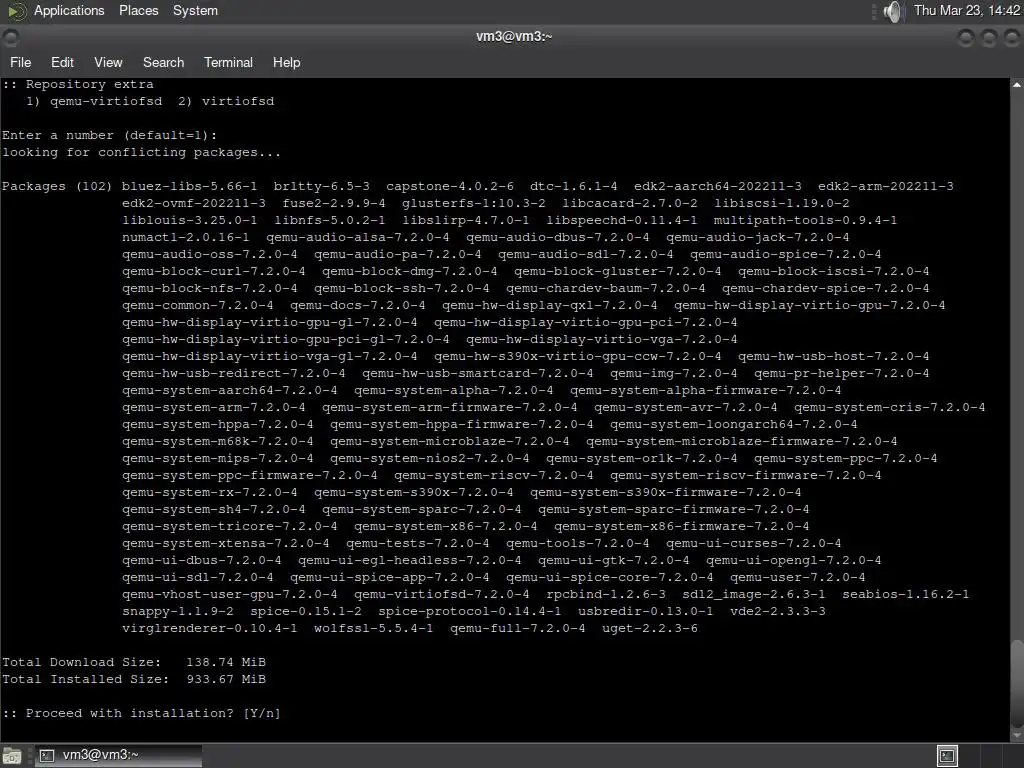Open the Terminal menu
This screenshot has height=768, width=1024.
(x=228, y=63)
